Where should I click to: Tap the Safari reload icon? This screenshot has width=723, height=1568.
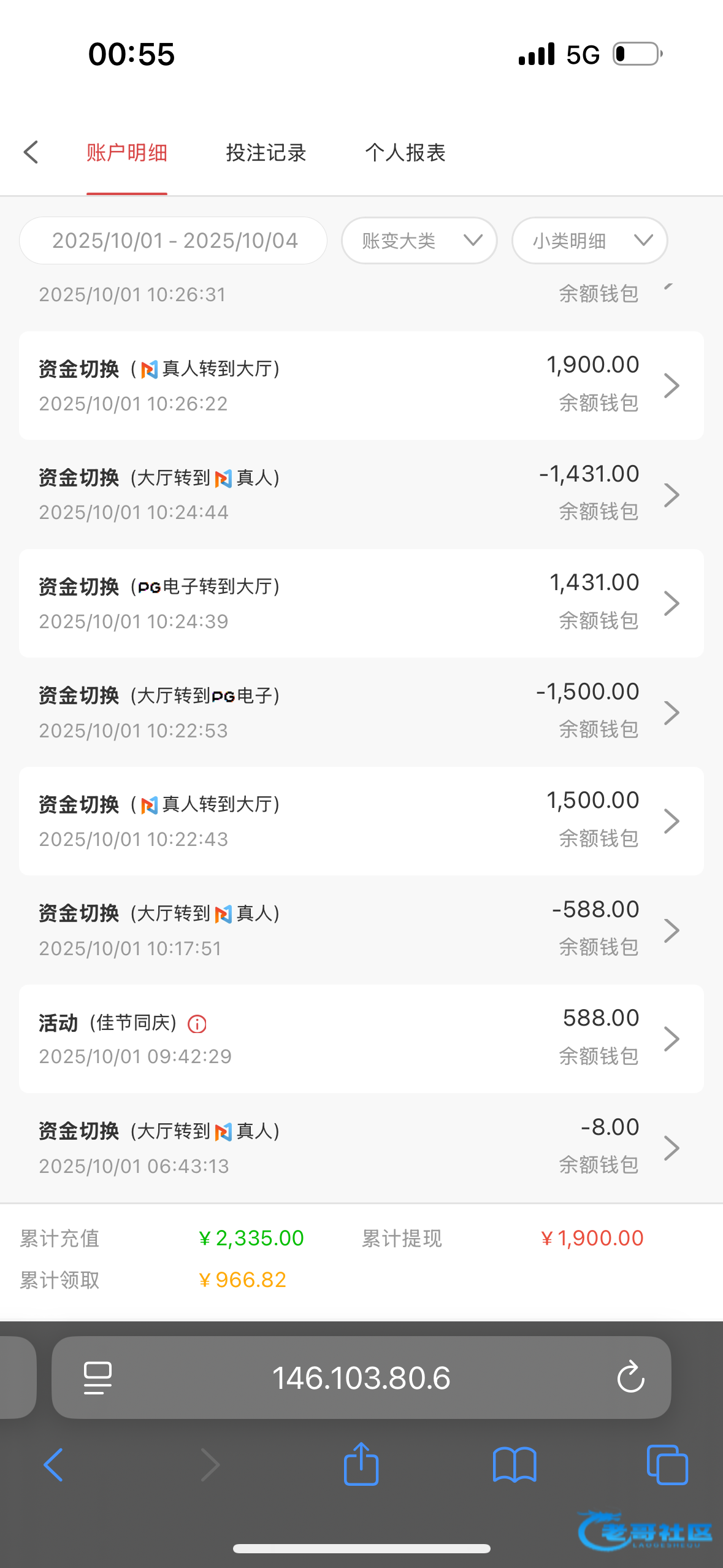click(x=630, y=1377)
